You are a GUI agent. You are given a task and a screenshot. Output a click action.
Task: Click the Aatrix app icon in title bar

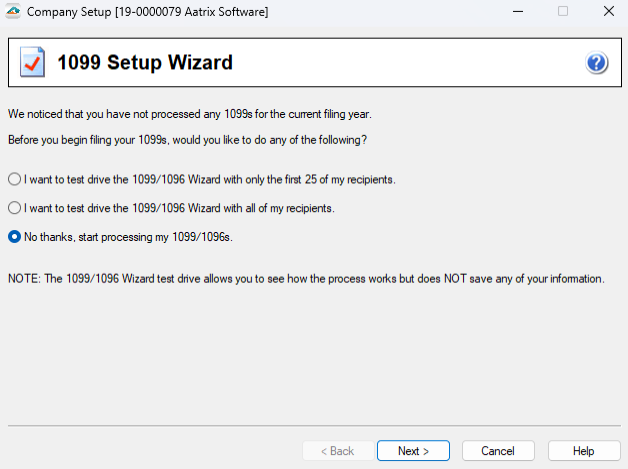click(14, 12)
